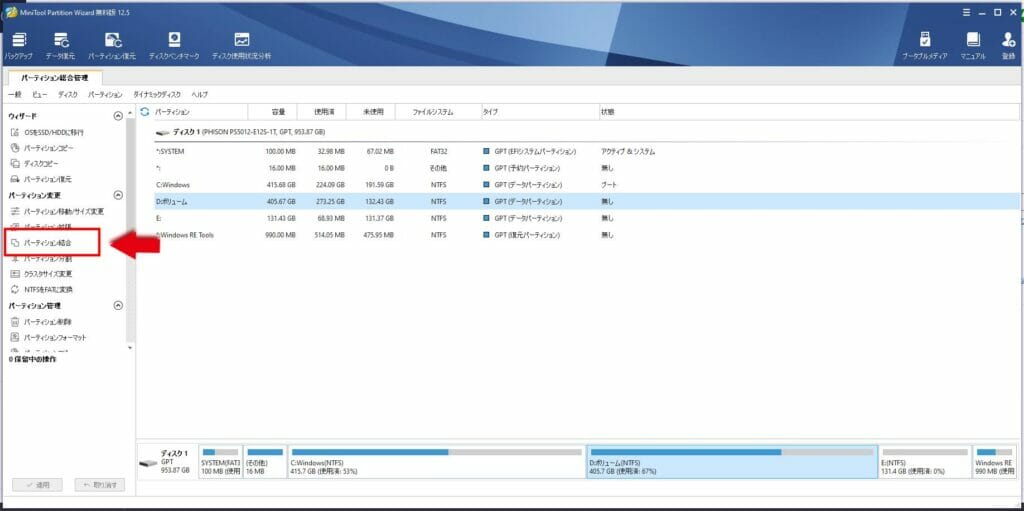Sort by the ファイルシステム column header

[x=438, y=112]
